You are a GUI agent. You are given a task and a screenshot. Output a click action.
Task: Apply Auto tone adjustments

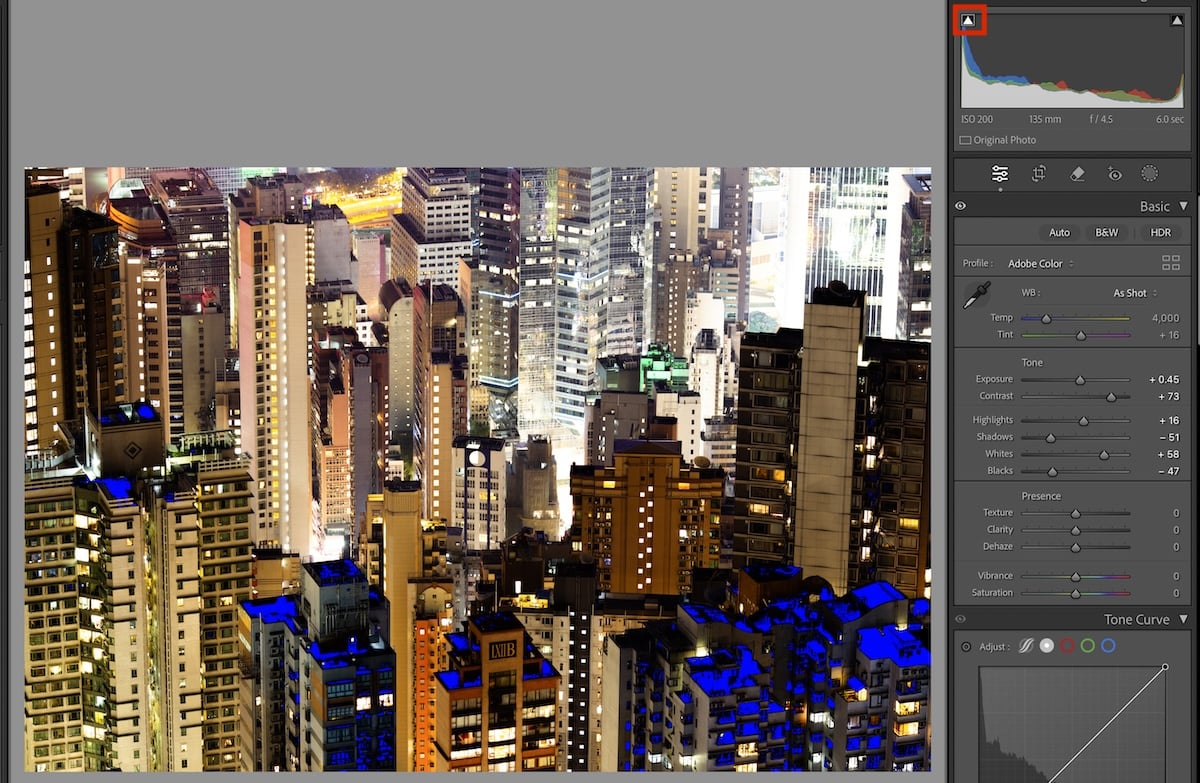pos(1060,232)
